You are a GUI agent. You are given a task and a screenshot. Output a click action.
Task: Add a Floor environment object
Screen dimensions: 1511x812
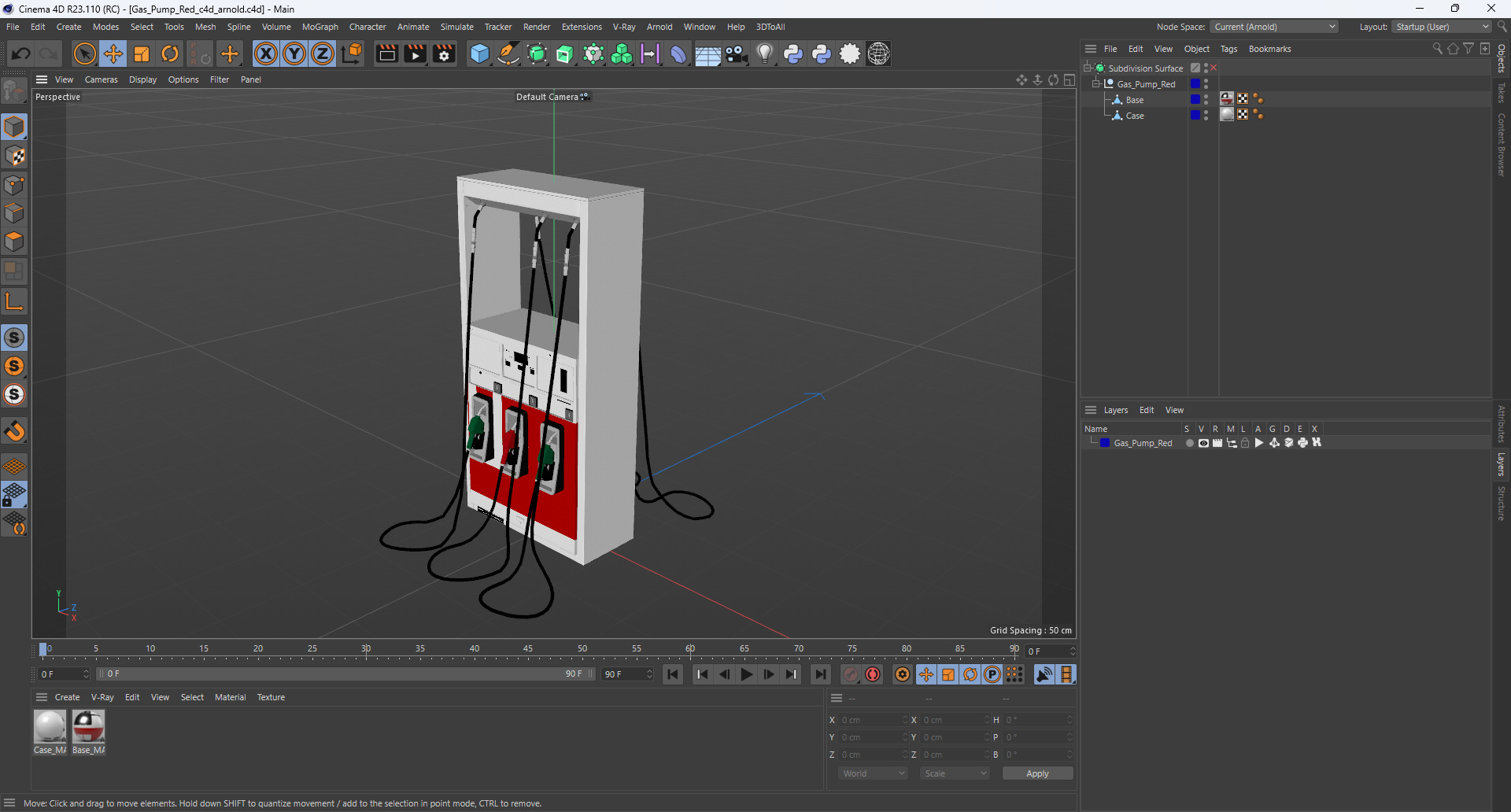coord(707,54)
